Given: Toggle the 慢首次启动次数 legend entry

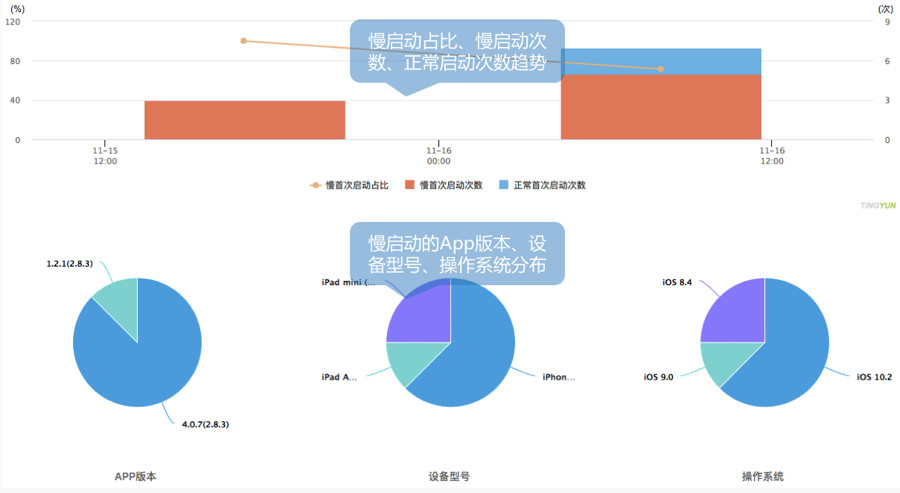Looking at the screenshot, I should pyautogui.click(x=451, y=185).
